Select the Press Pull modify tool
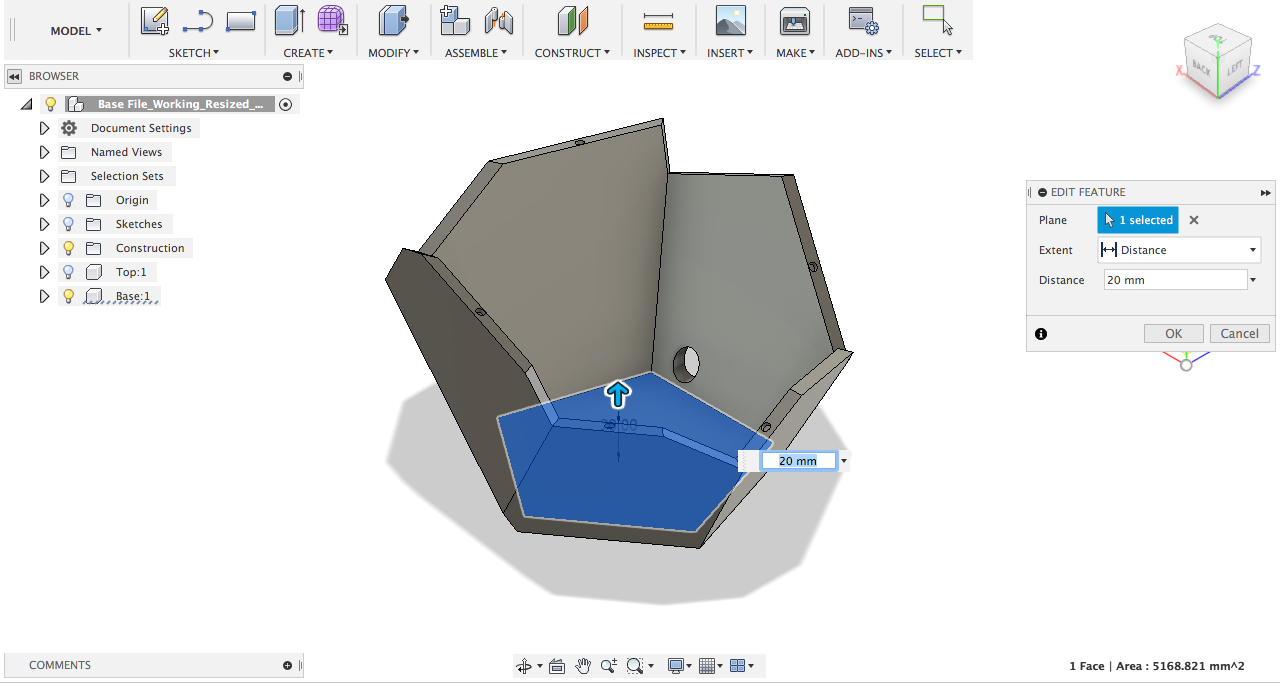The height and width of the screenshot is (683, 1280). pyautogui.click(x=394, y=20)
